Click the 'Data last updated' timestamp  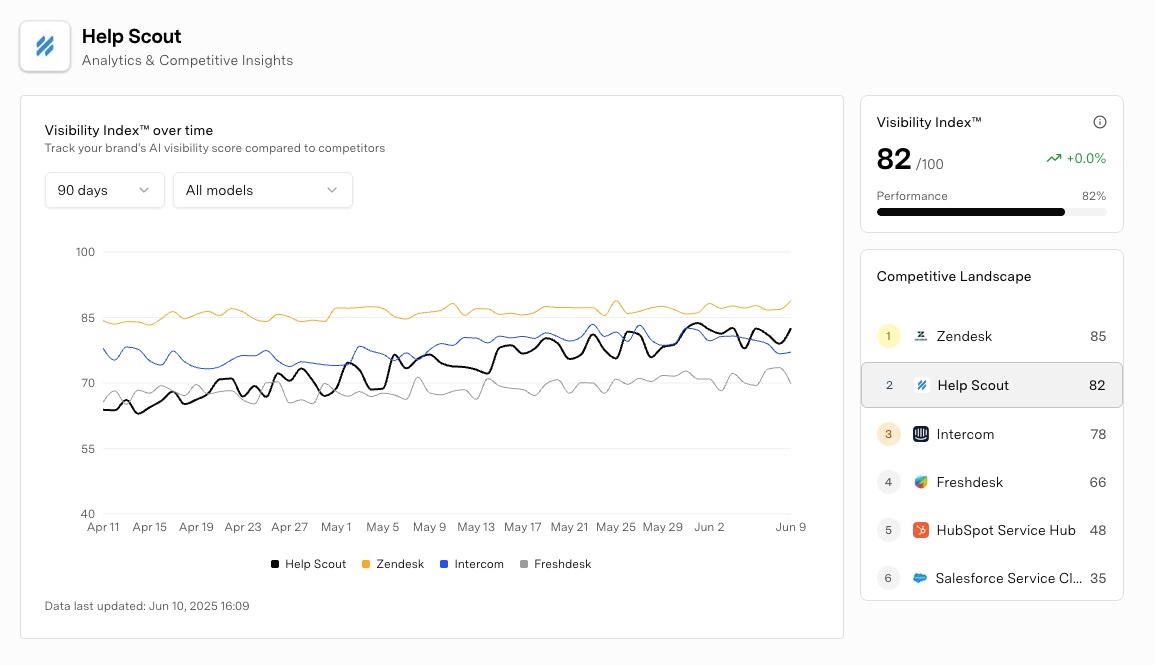point(147,606)
